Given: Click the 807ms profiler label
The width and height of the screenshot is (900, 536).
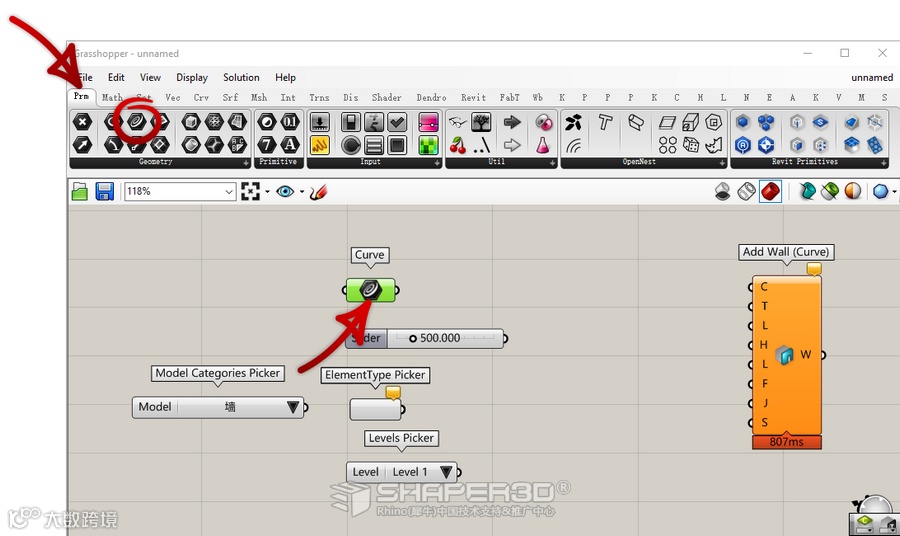Looking at the screenshot, I should click(786, 442).
